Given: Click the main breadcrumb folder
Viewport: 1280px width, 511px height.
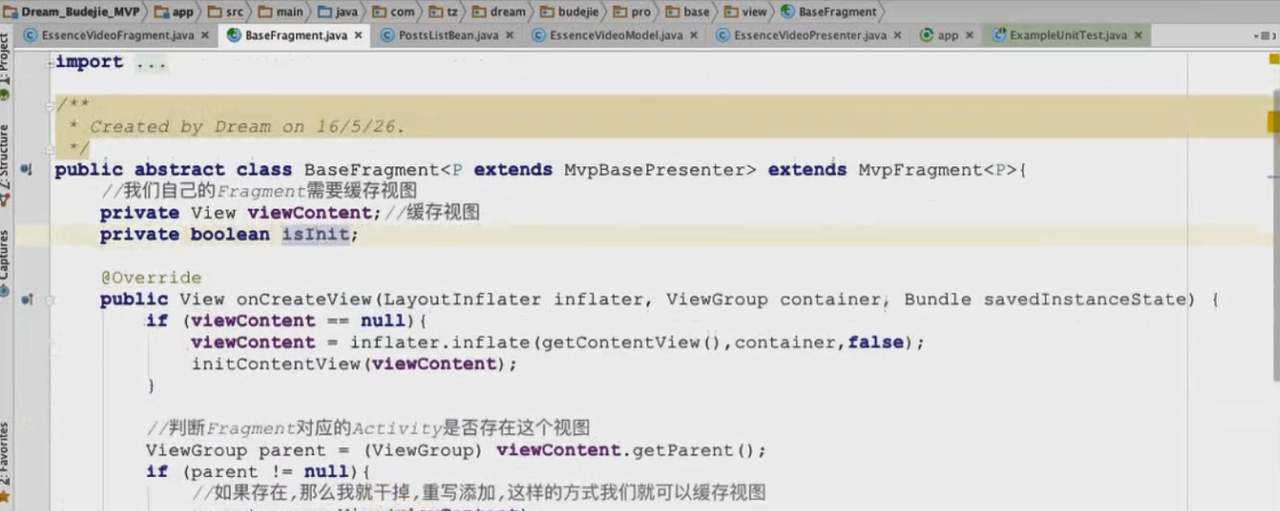Looking at the screenshot, I should point(280,12).
